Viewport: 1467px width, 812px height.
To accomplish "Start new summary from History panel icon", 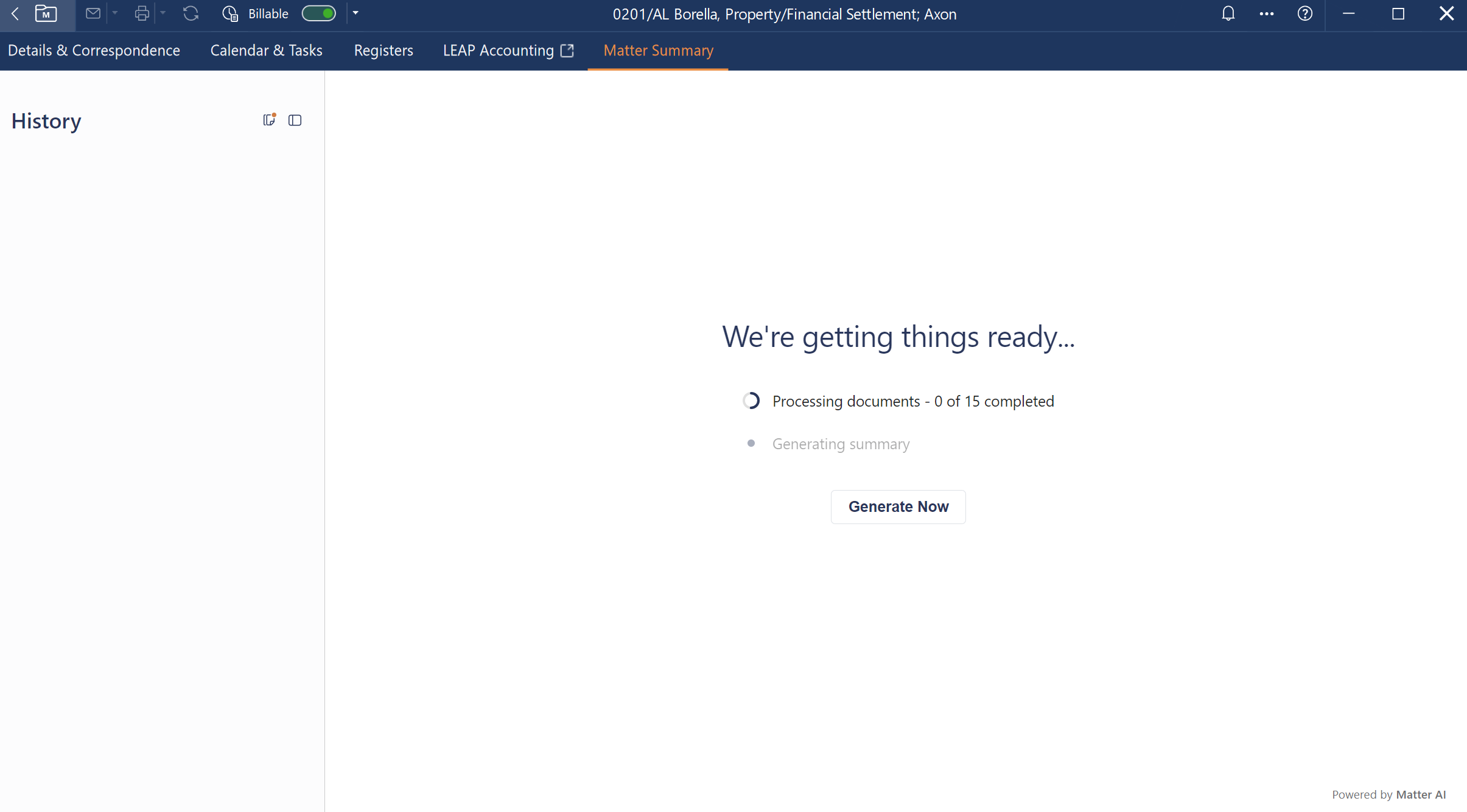I will pos(269,120).
